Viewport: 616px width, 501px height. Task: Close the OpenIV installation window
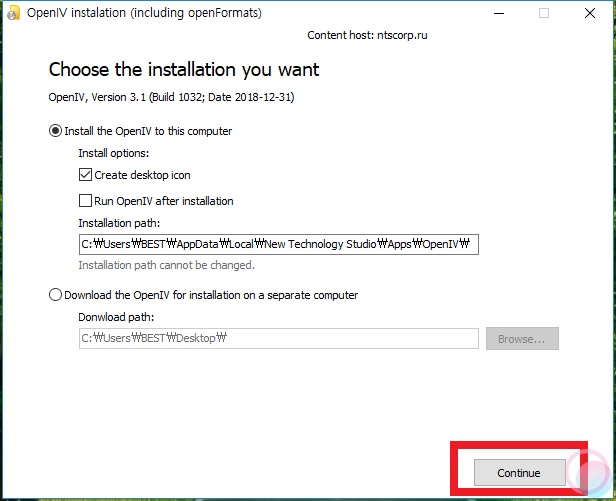click(590, 13)
